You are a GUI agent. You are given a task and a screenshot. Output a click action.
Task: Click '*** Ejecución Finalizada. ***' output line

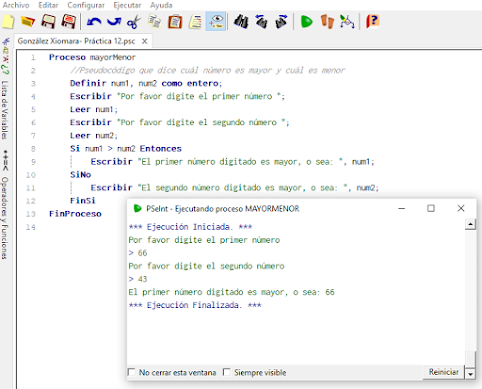(x=195, y=305)
